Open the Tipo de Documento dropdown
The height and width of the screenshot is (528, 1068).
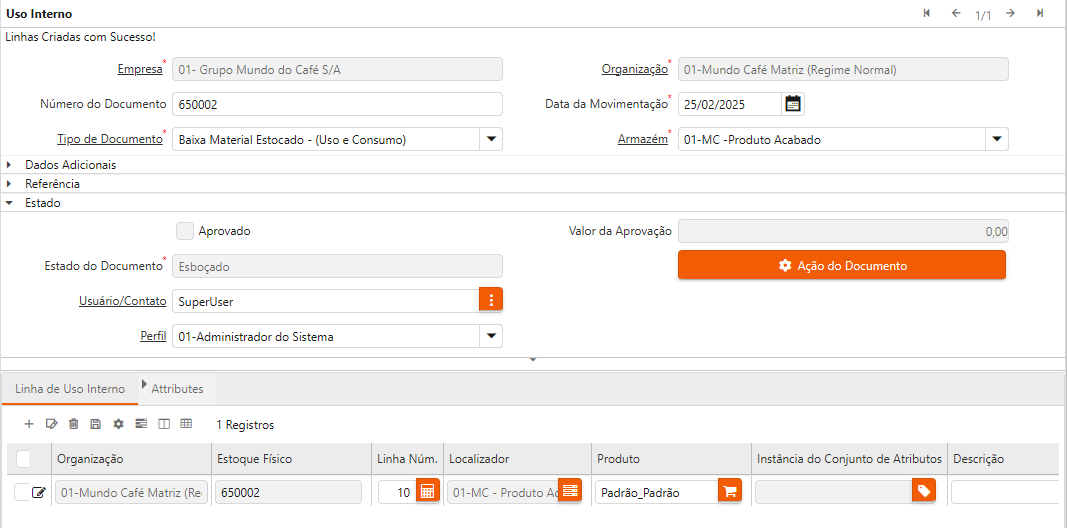pos(491,139)
